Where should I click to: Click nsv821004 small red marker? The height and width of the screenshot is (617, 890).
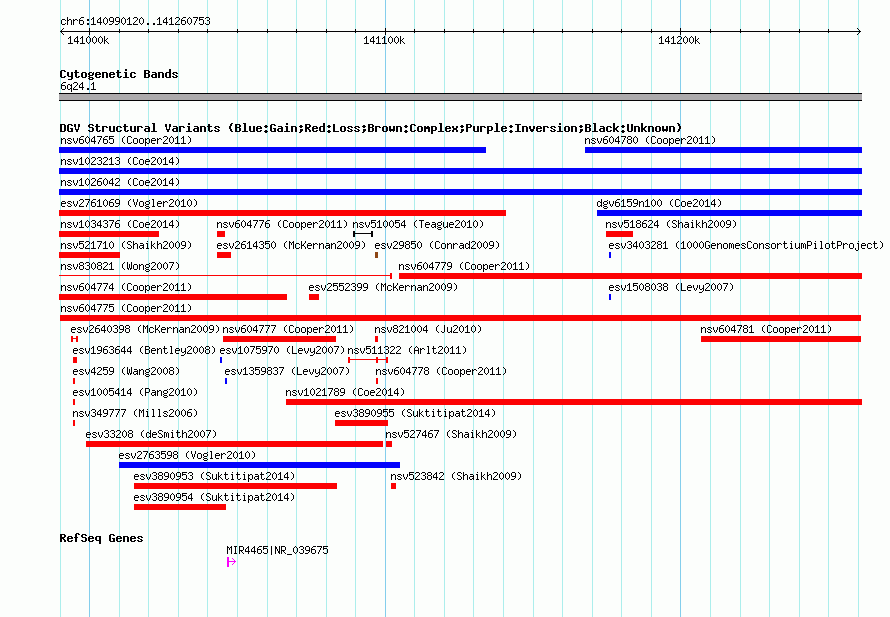[376, 339]
